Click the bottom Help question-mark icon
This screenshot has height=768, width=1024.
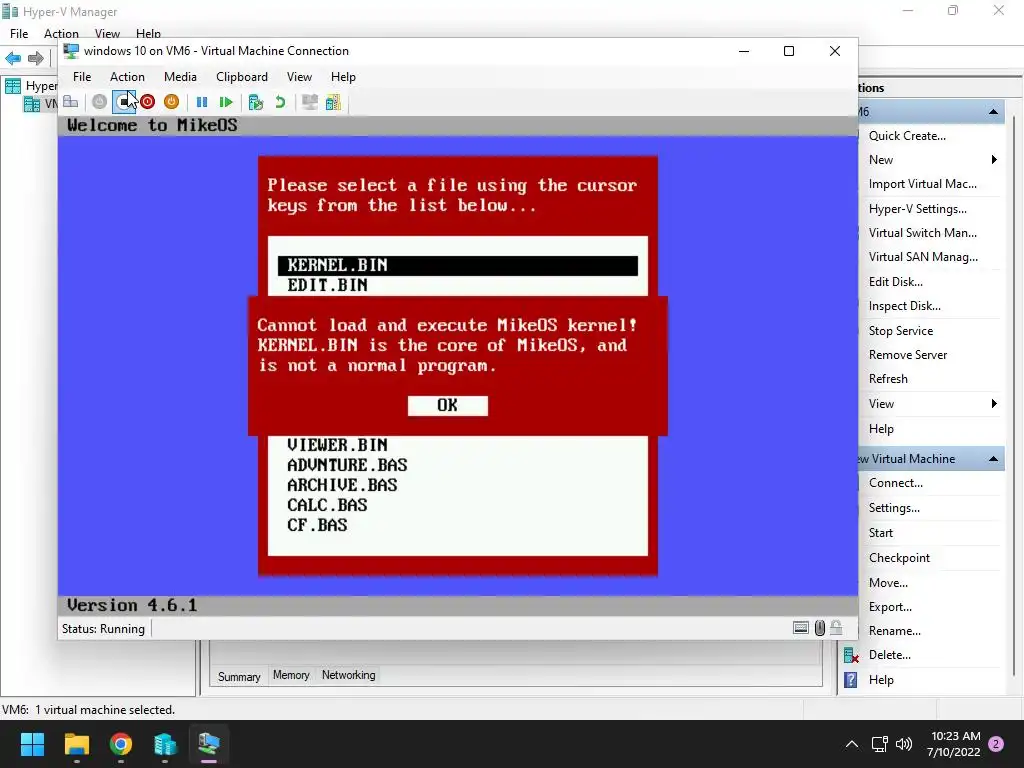(x=850, y=680)
